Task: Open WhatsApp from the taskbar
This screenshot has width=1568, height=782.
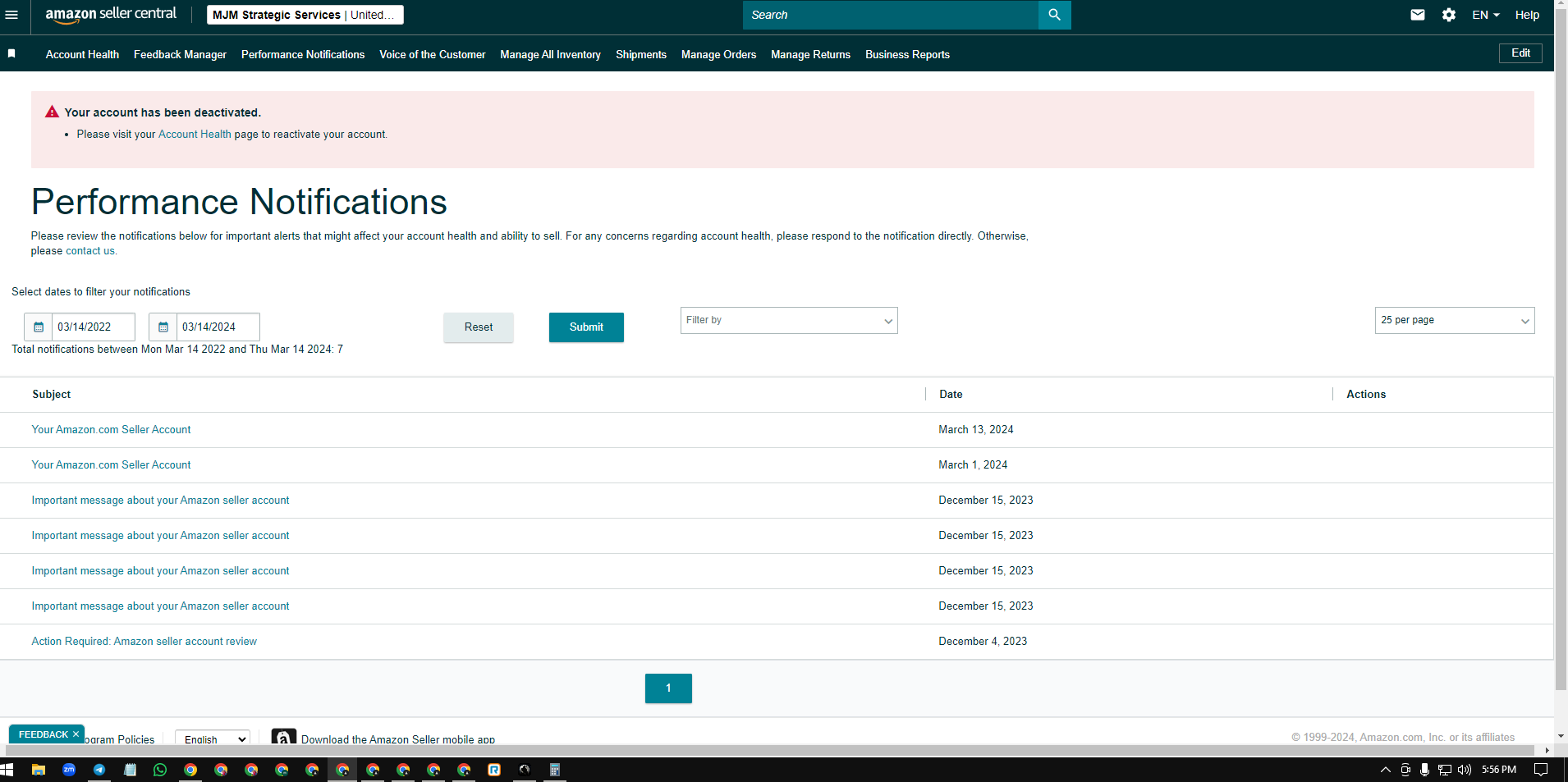Action: pos(160,770)
